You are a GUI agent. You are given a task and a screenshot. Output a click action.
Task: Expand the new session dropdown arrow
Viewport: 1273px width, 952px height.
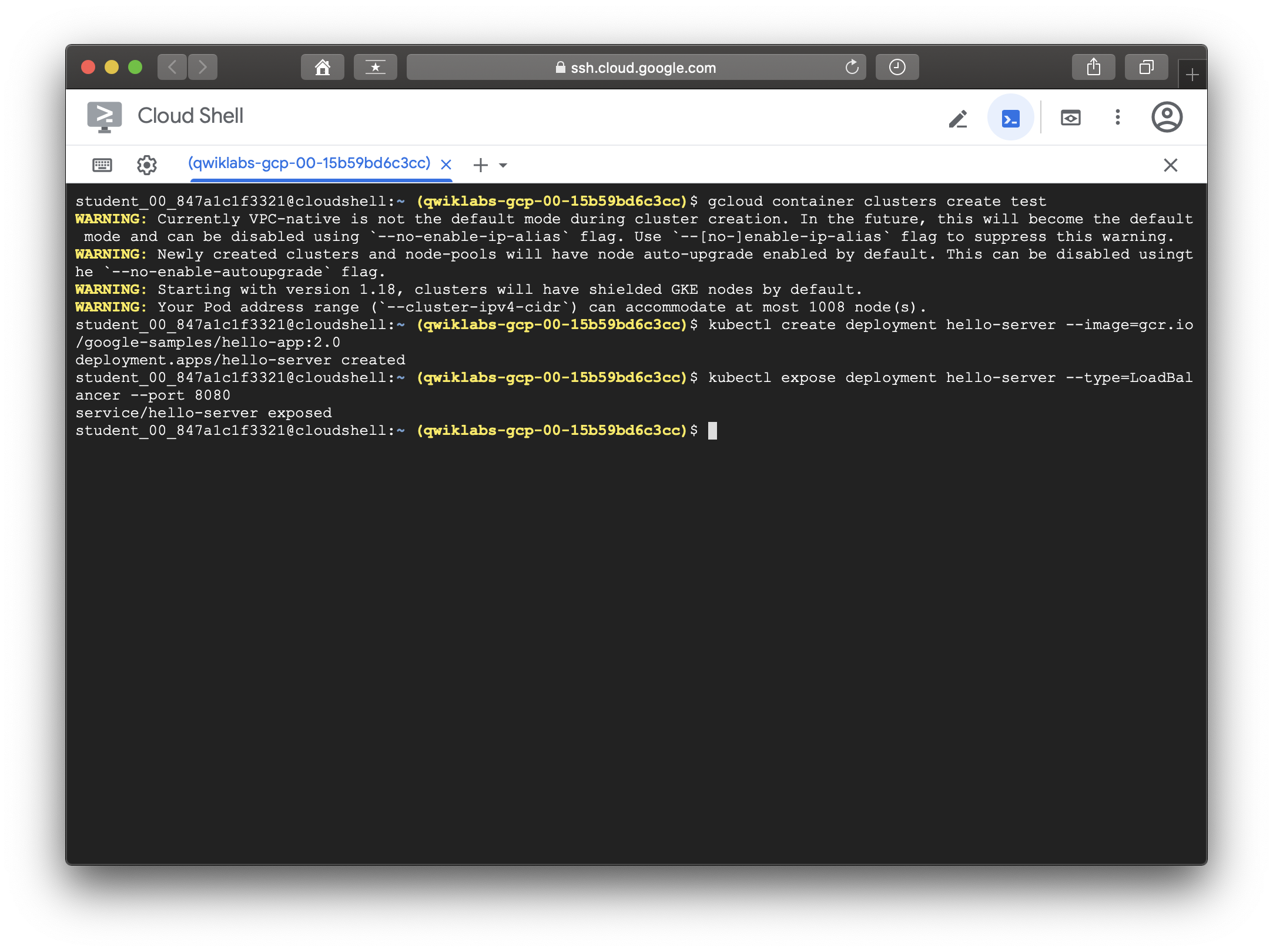coord(503,166)
